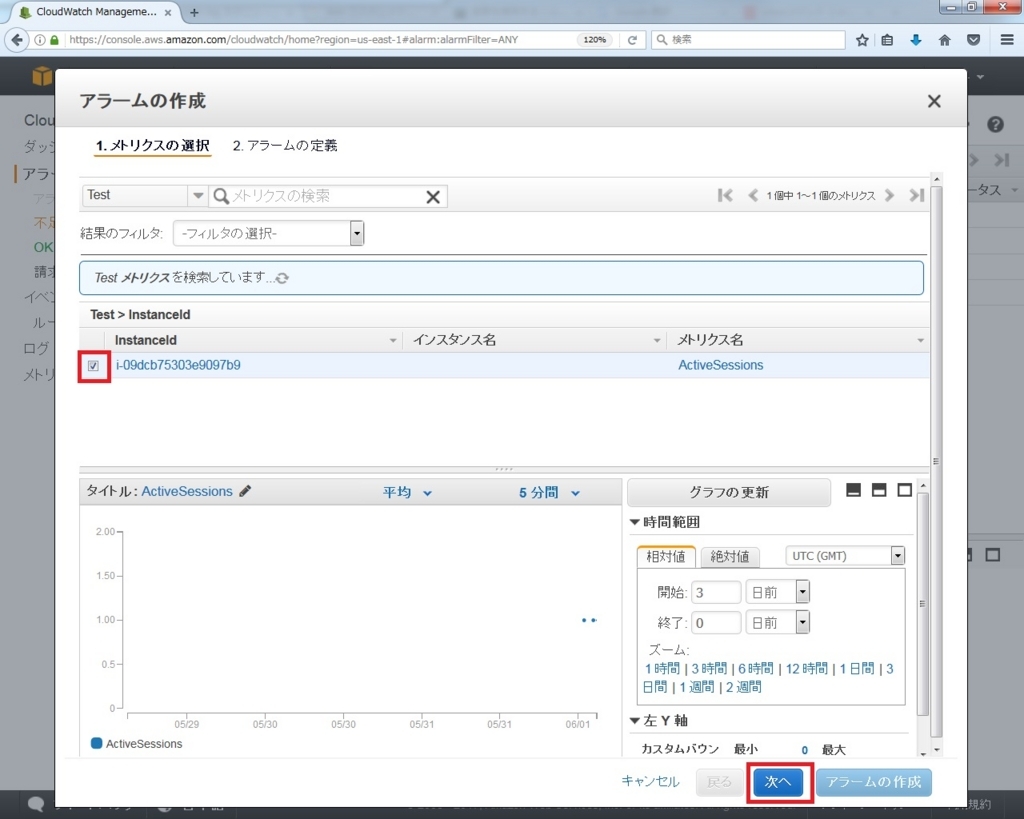The width and height of the screenshot is (1024, 819).
Task: Zoom graph to 1 時間
Action: [x=662, y=669]
